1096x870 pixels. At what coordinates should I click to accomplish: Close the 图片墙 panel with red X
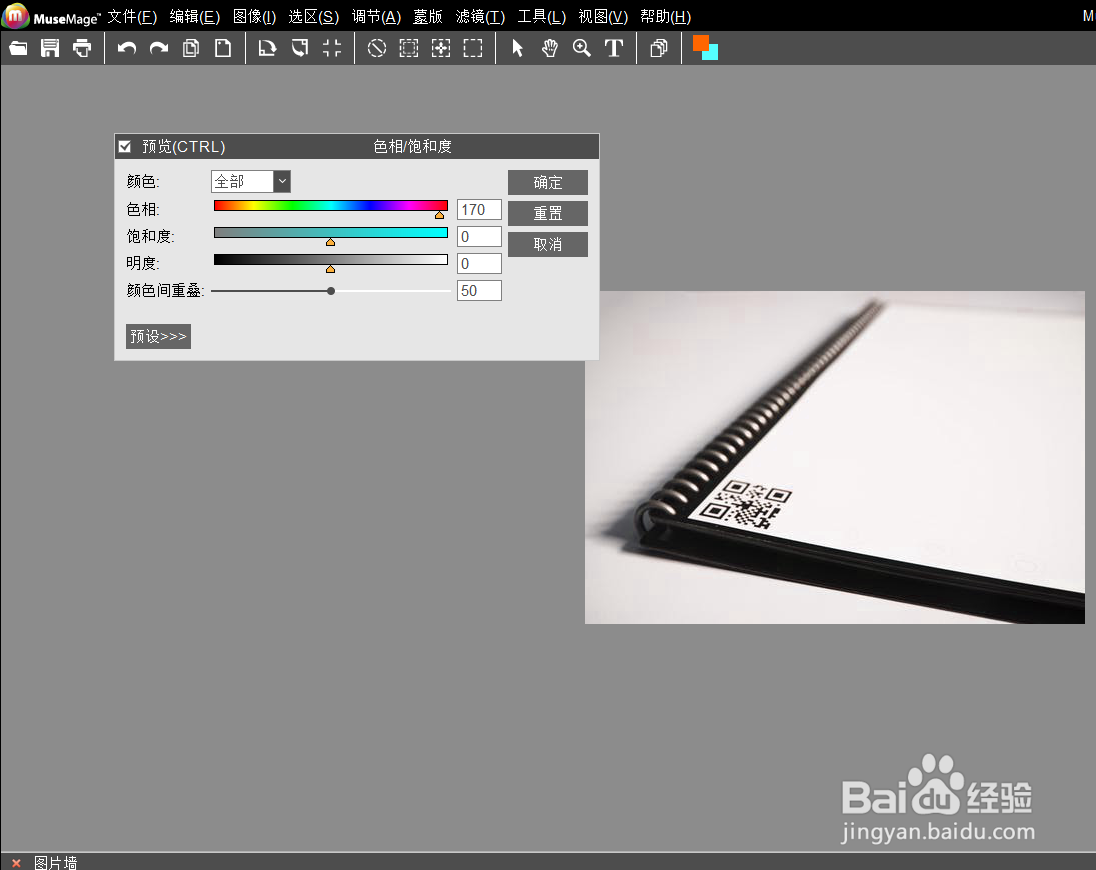pyautogui.click(x=16, y=863)
